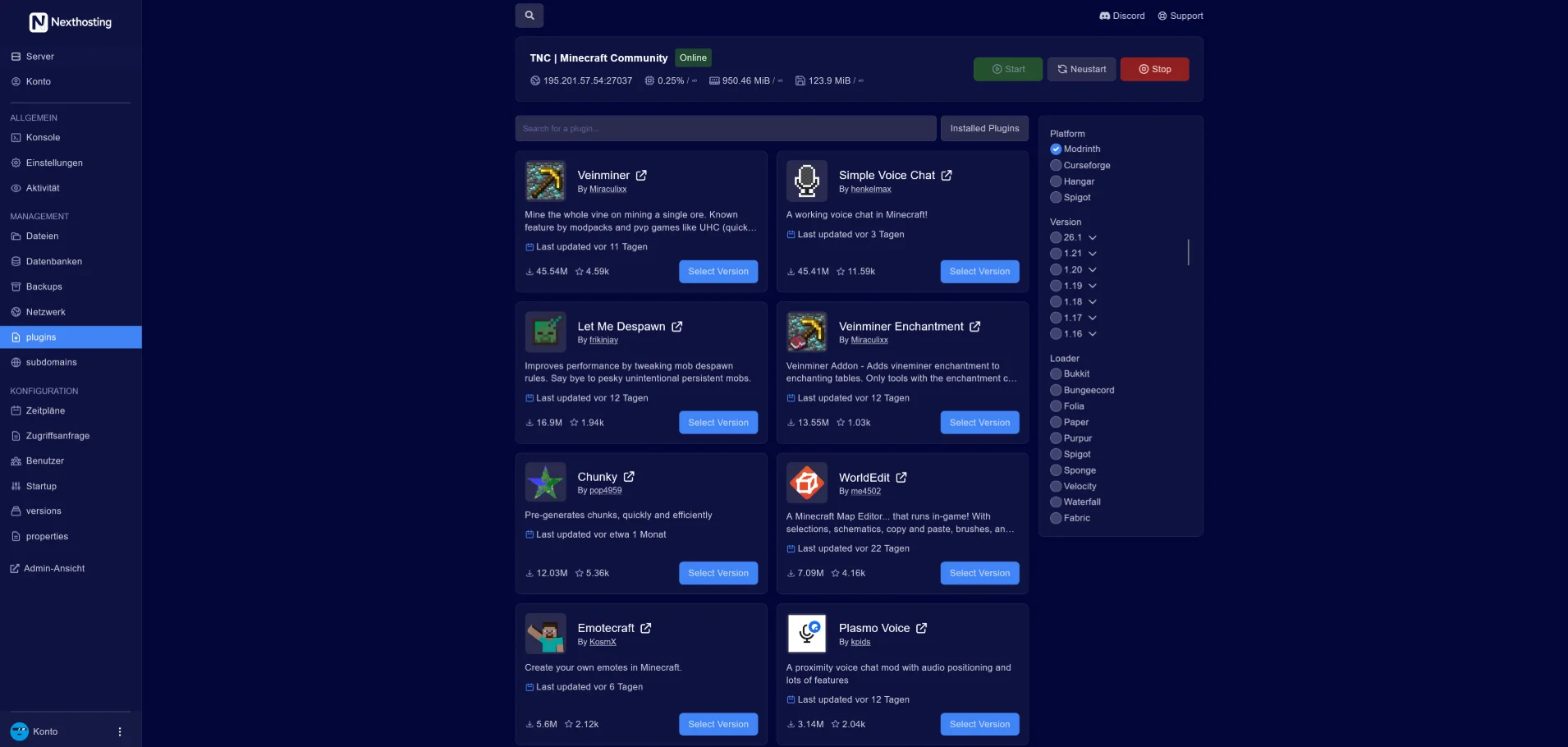Open Konto account menu dots
Viewport: 1568px width, 747px height.
click(x=120, y=731)
